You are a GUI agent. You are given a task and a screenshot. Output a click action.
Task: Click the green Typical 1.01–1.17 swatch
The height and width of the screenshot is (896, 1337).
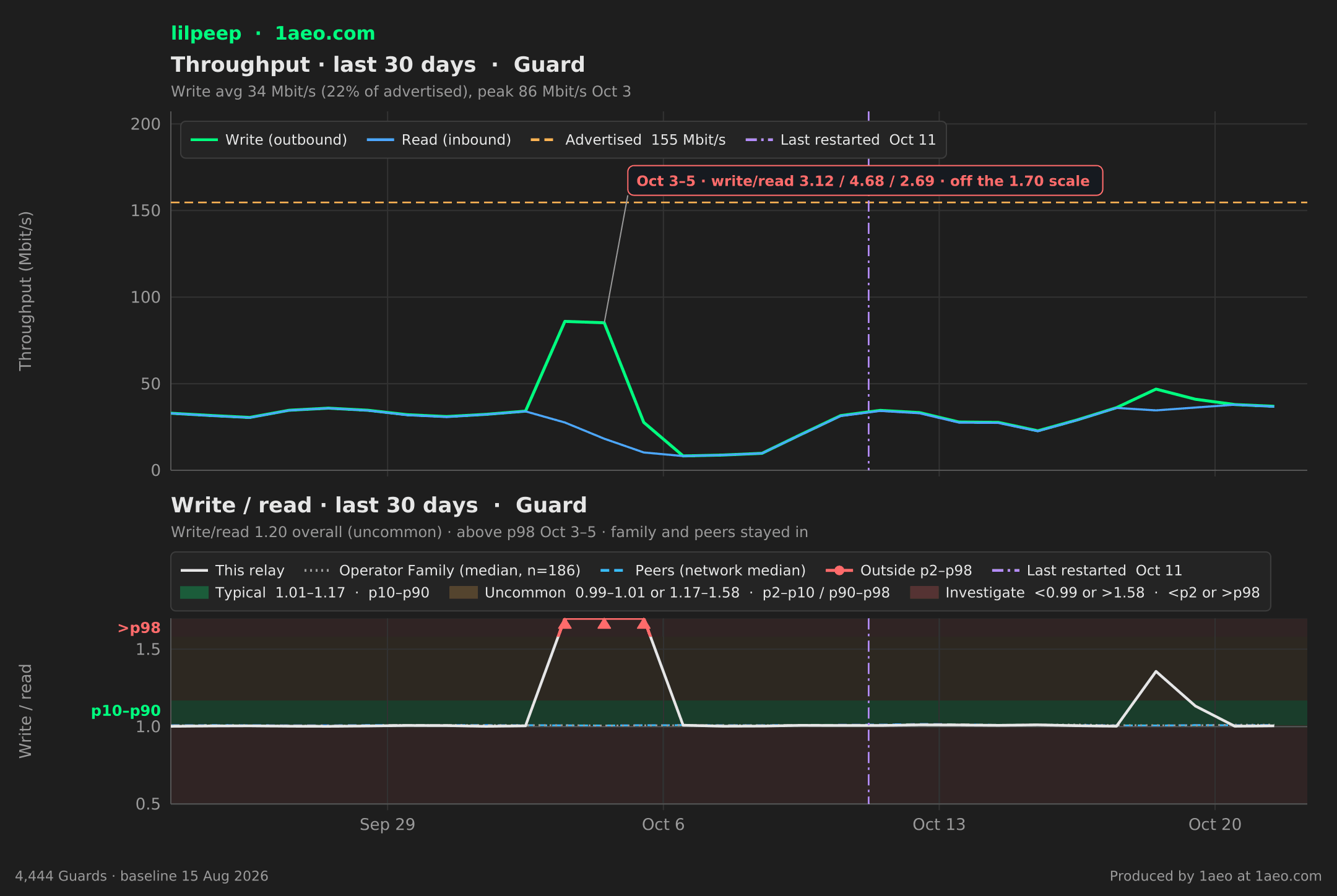[x=194, y=593]
